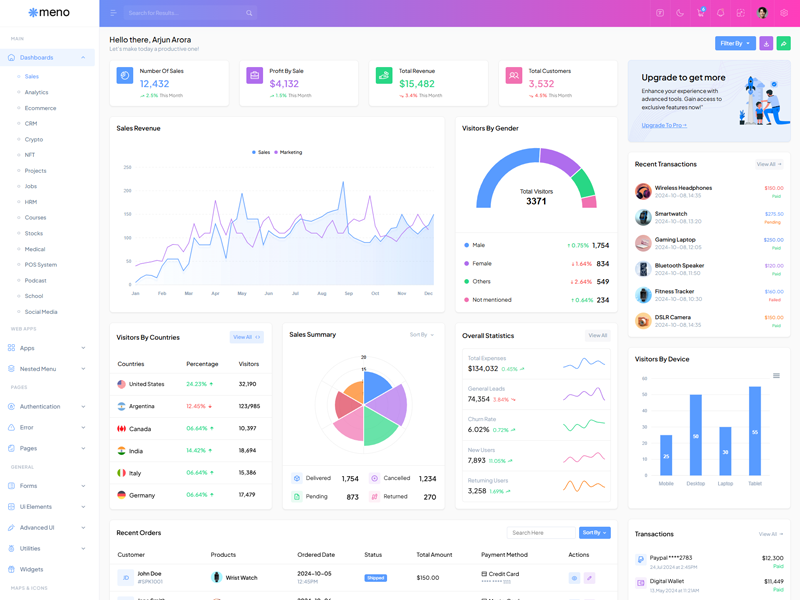The width and height of the screenshot is (800, 600).
Task: Toggle the Marketing legend in revenue chart
Action: tap(287, 152)
